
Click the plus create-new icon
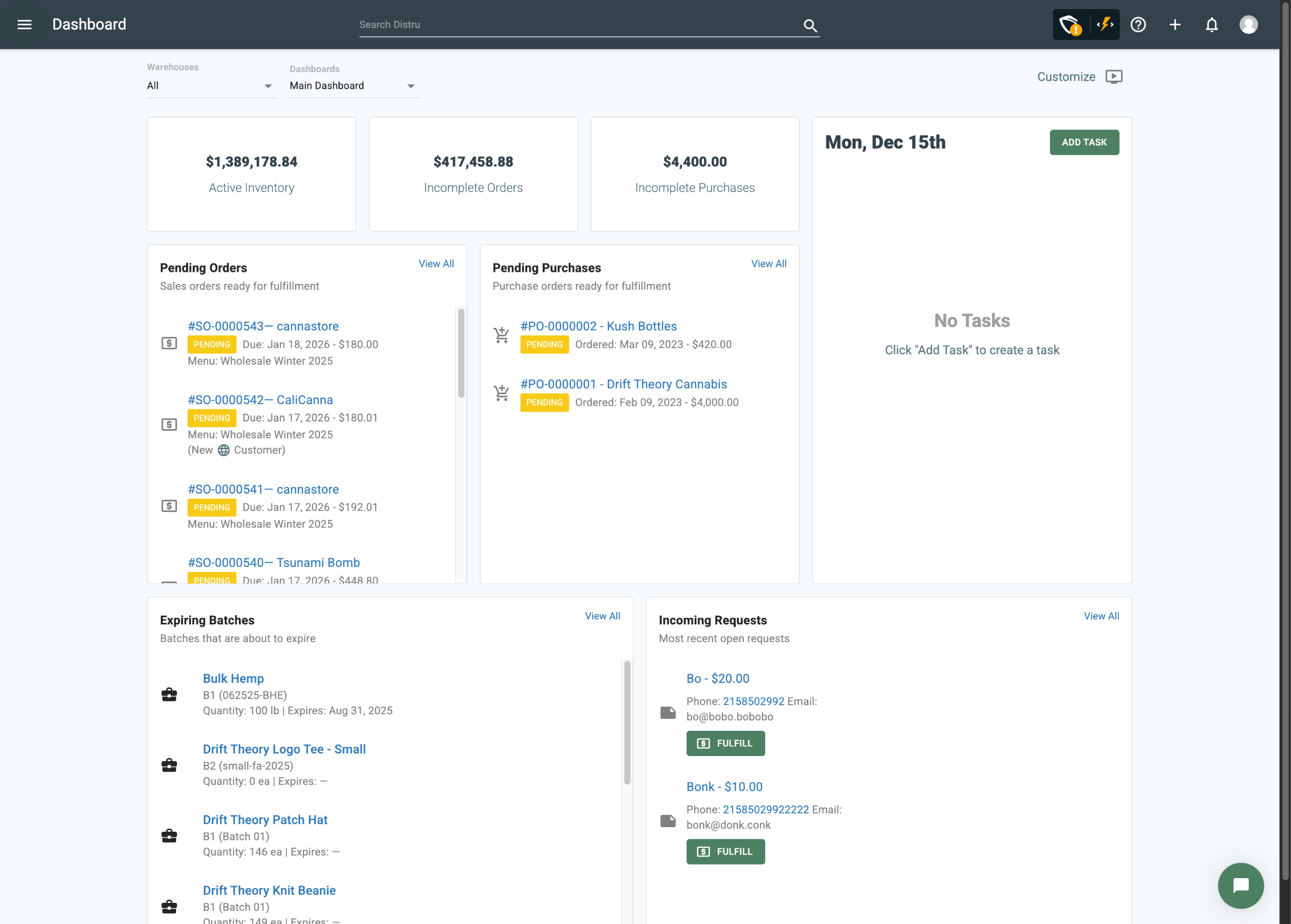[x=1175, y=25]
